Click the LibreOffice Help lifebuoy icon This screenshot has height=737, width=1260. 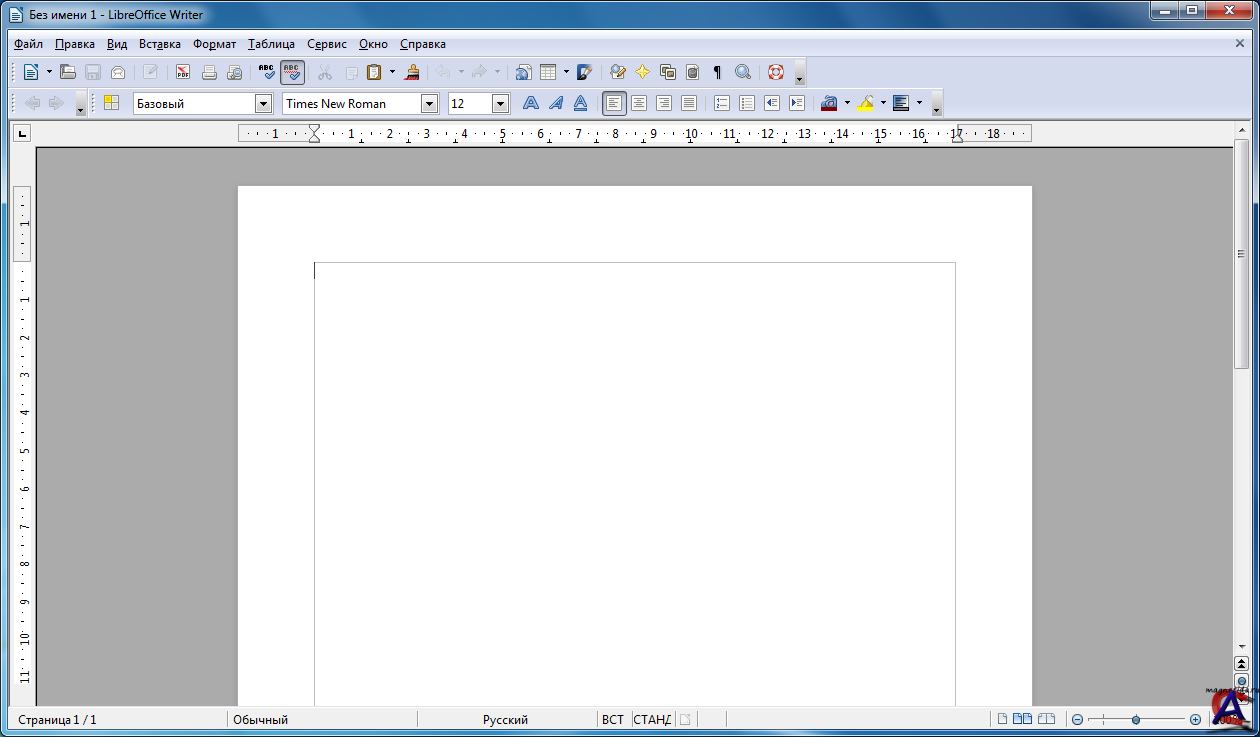pyautogui.click(x=776, y=72)
